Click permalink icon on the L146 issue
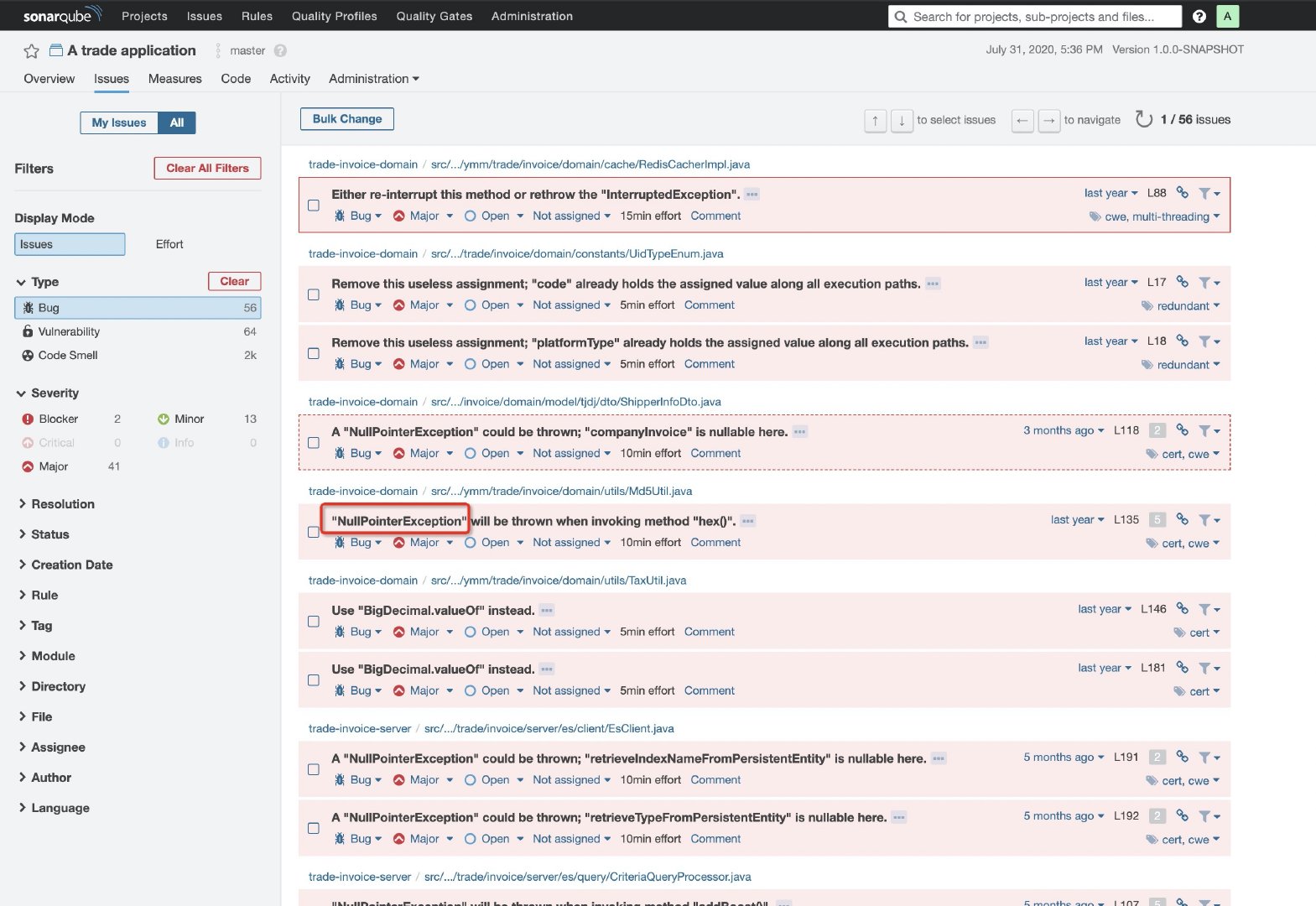1316x906 pixels. [x=1182, y=608]
